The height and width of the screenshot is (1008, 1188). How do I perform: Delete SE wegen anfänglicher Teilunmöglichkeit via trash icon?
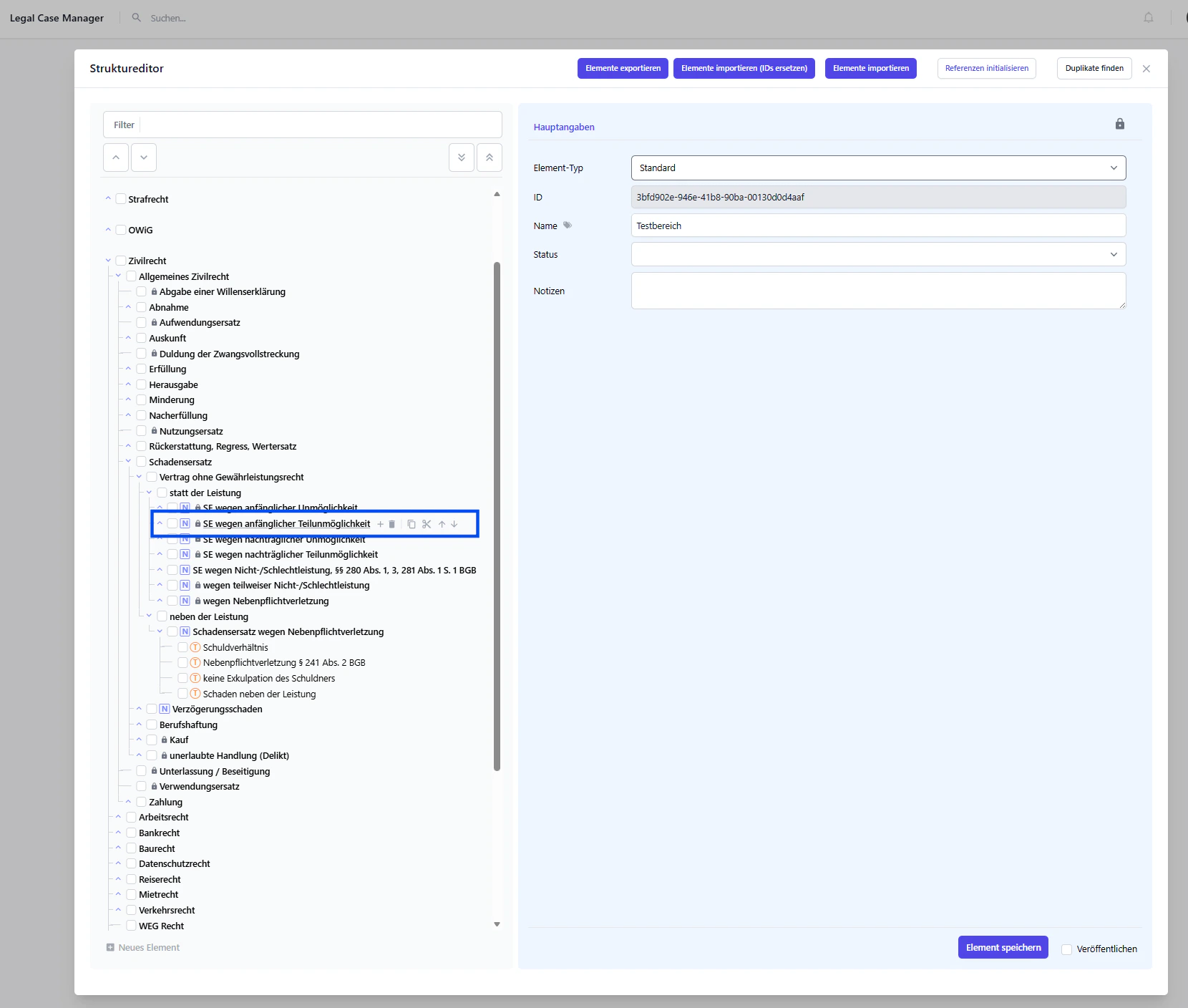coord(391,524)
